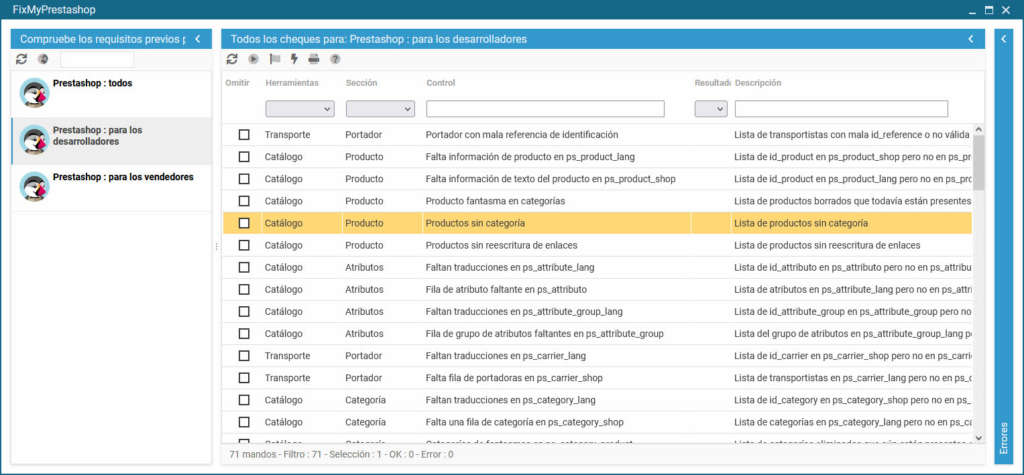Print the checks list
Image resolution: width=1024 pixels, height=475 pixels.
(x=314, y=59)
